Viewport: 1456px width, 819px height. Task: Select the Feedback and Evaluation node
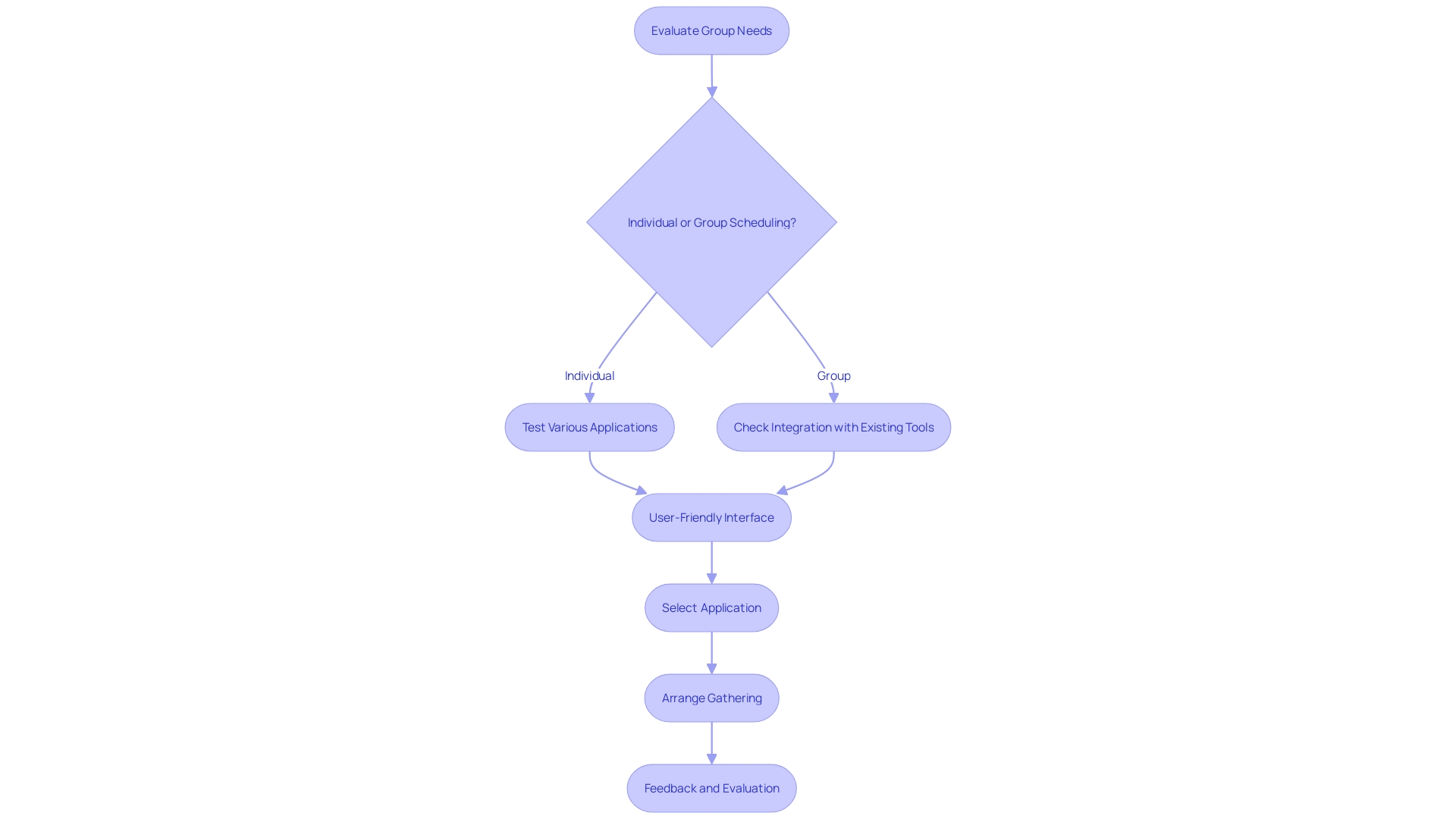tap(712, 788)
